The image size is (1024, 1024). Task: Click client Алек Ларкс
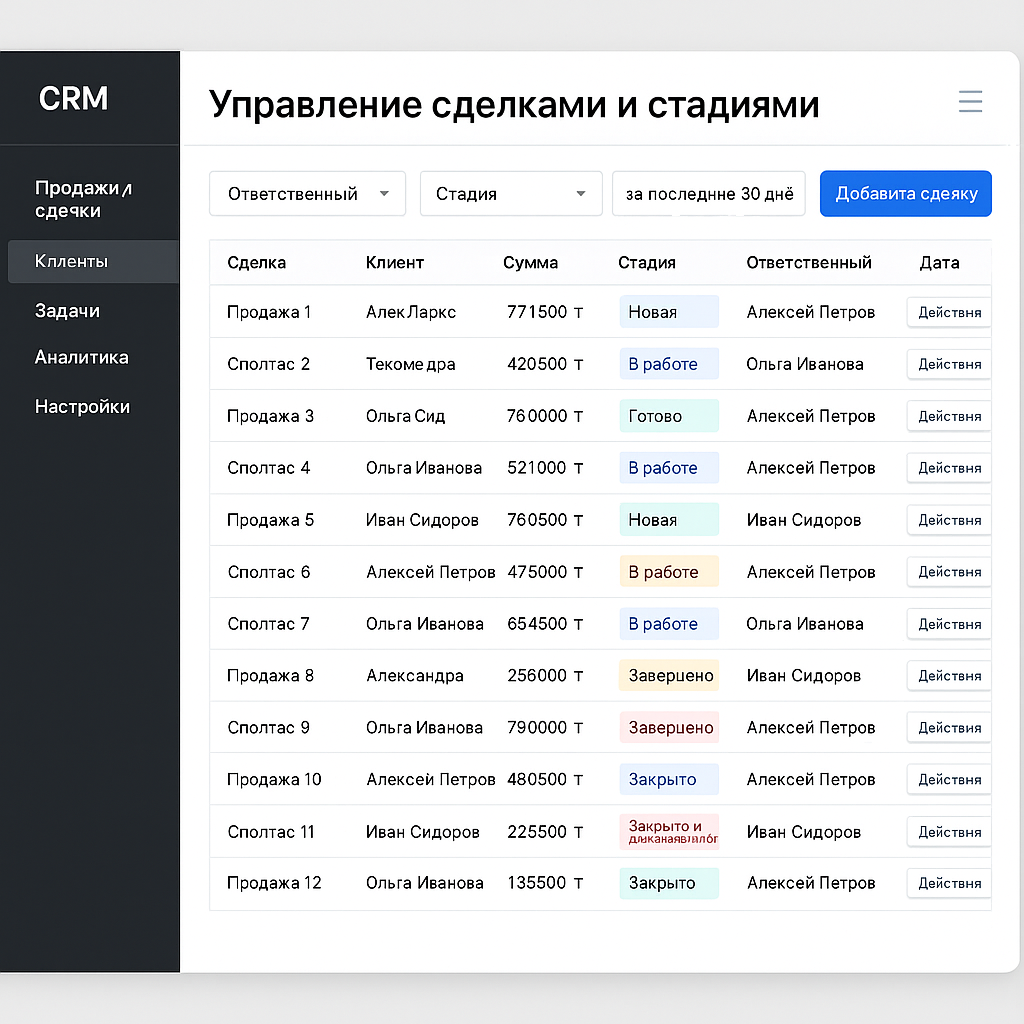click(x=411, y=312)
